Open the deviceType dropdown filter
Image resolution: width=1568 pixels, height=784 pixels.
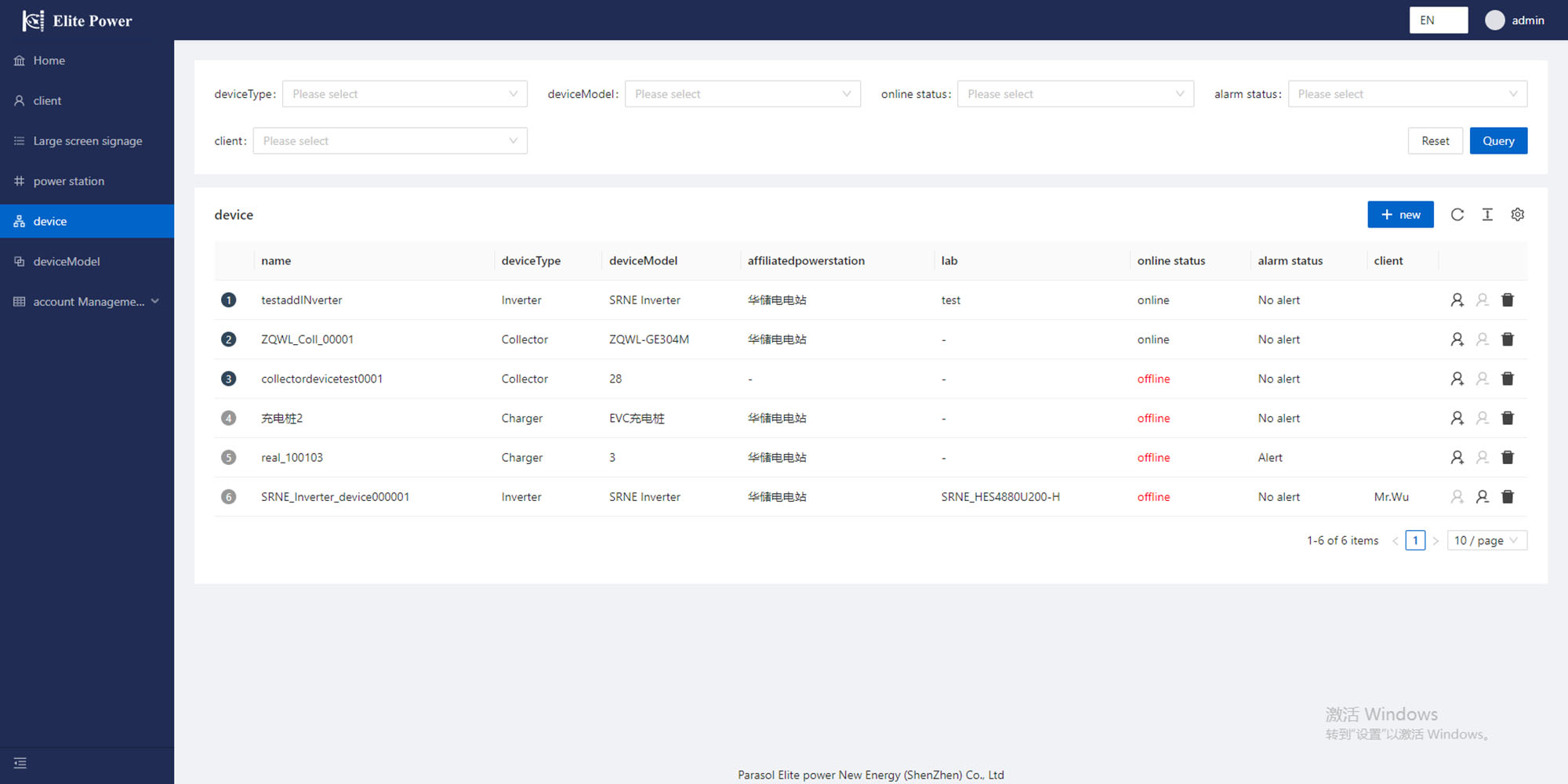tap(405, 94)
